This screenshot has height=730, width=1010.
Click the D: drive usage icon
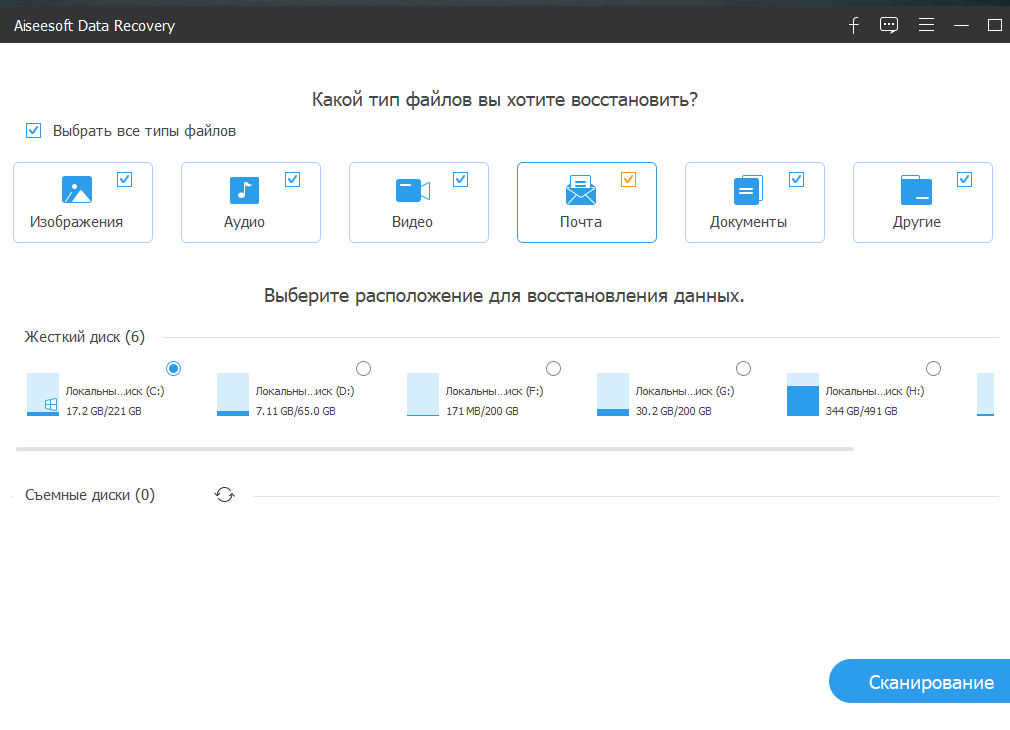(x=233, y=394)
